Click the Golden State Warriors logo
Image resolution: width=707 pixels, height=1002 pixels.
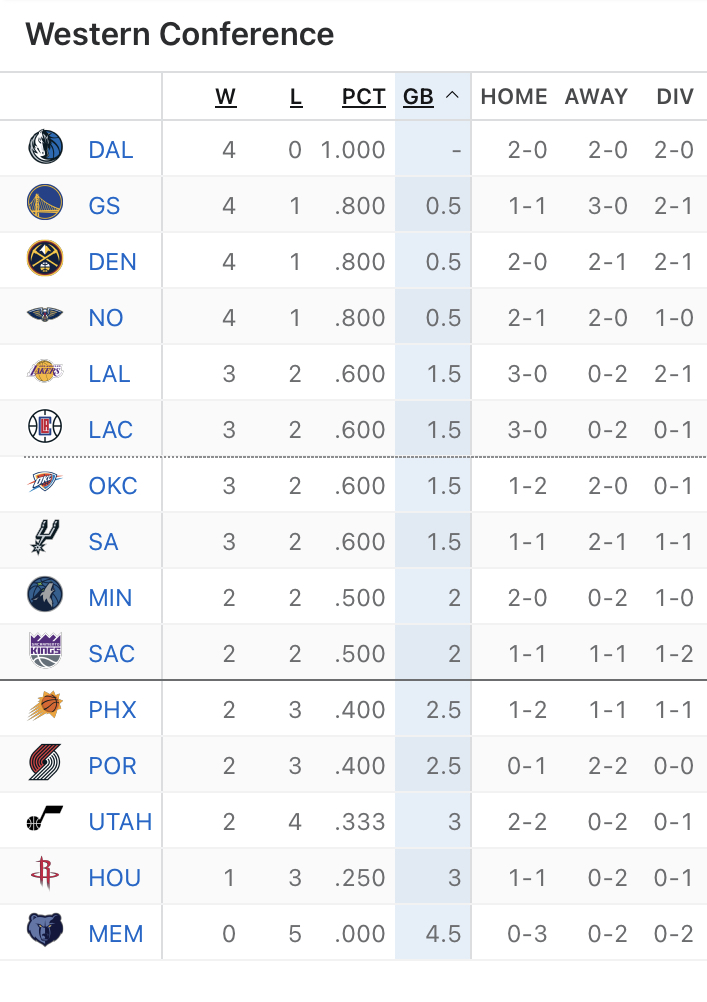coord(45,206)
